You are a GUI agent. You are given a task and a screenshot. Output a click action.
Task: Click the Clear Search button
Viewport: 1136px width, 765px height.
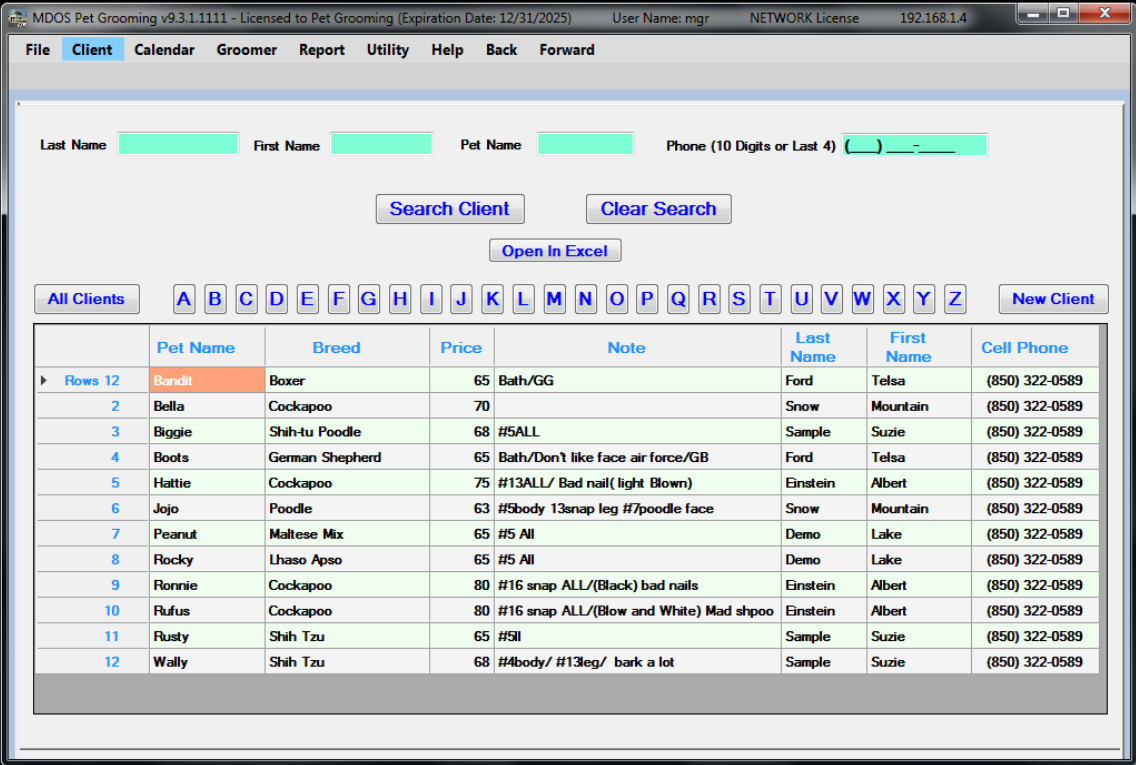tap(658, 208)
